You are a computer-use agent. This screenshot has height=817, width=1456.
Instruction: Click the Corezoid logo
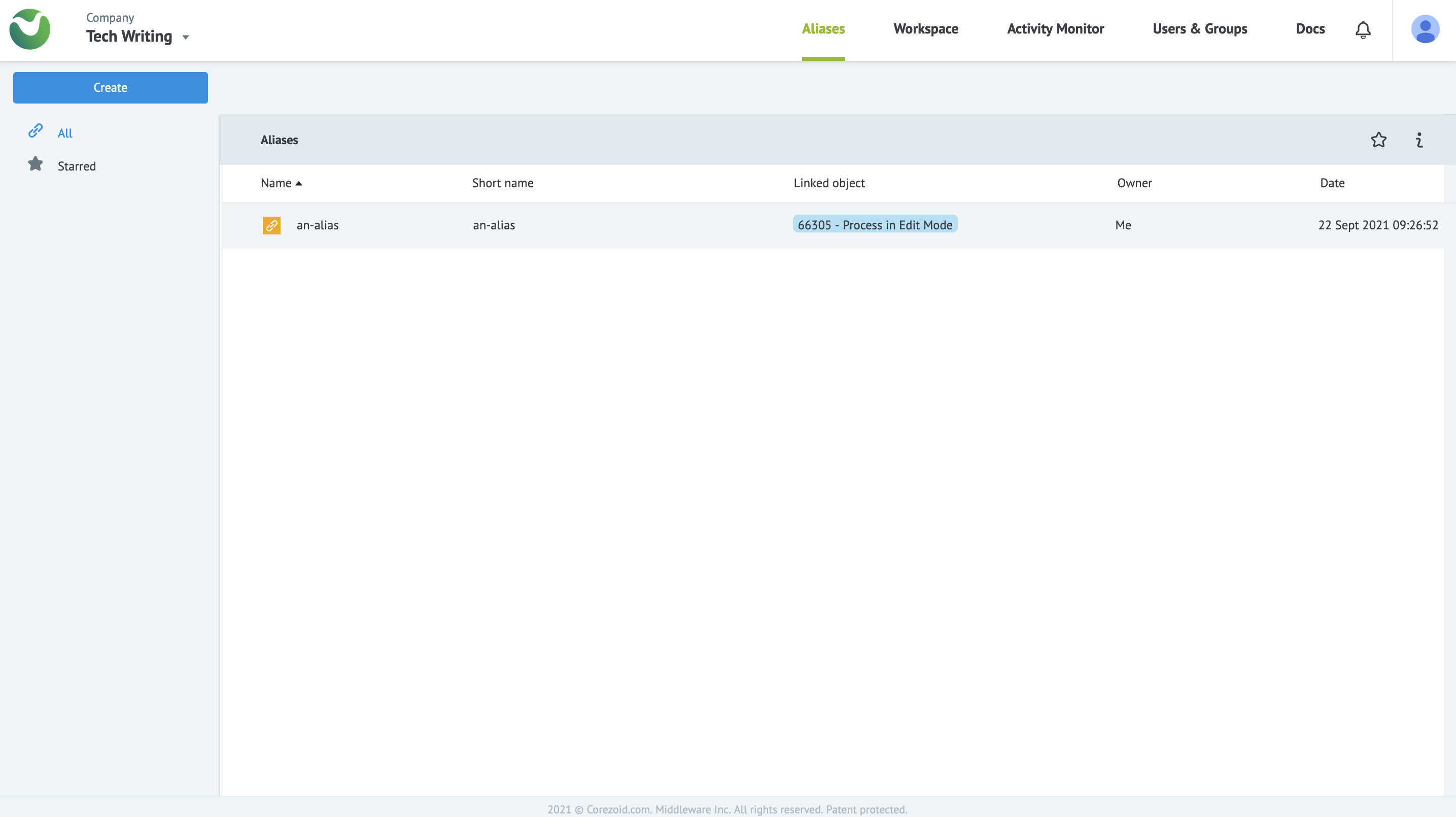tap(29, 29)
